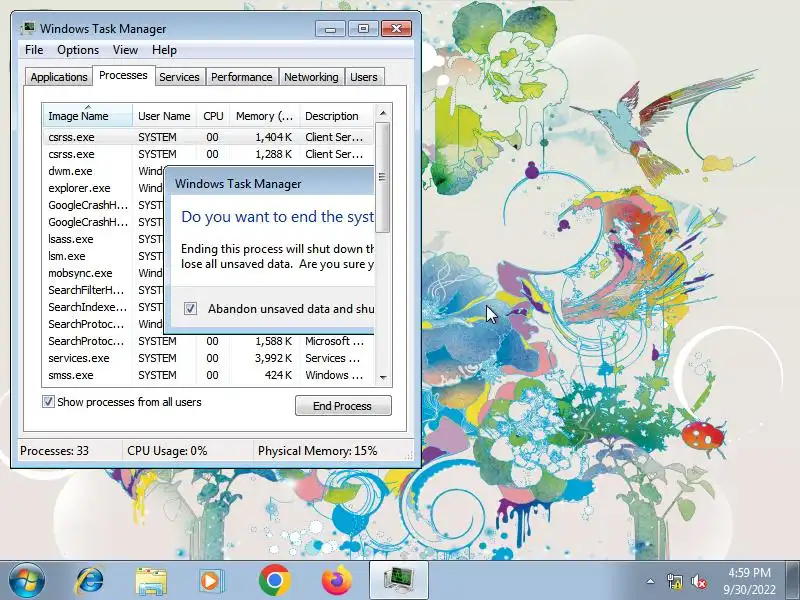Sort by User Name column header
The width and height of the screenshot is (800, 600).
pos(164,116)
